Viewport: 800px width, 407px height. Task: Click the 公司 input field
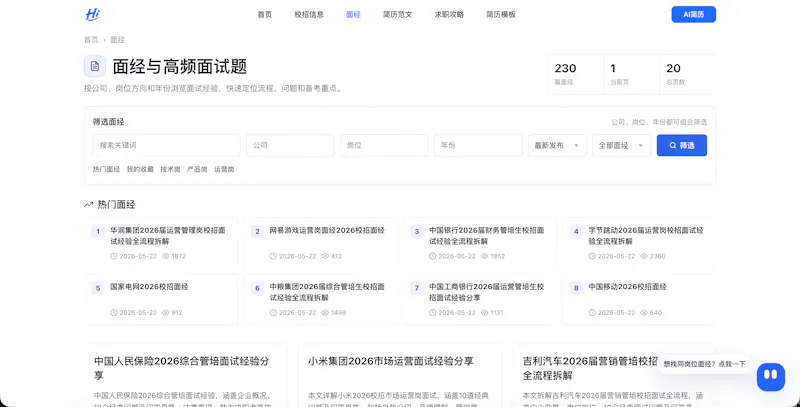290,145
